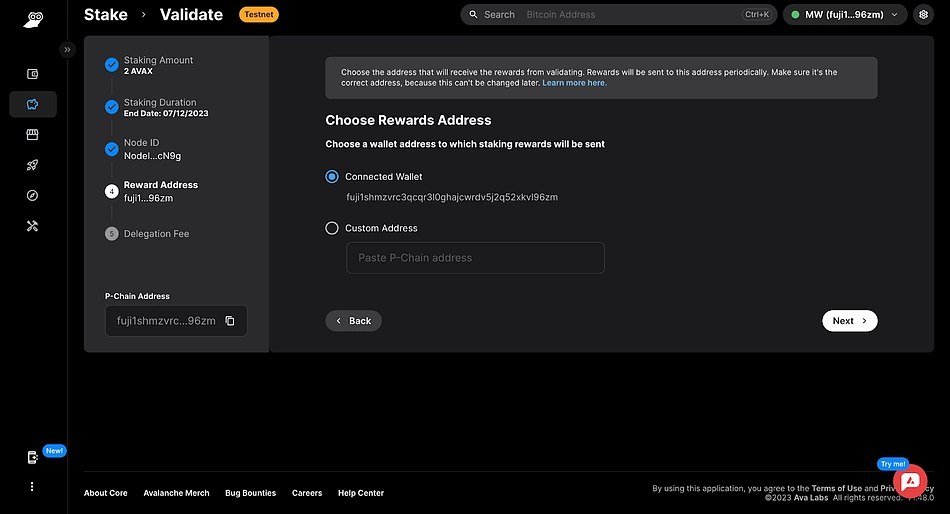
Task: Open the red chat support bubble
Action: (x=910, y=482)
